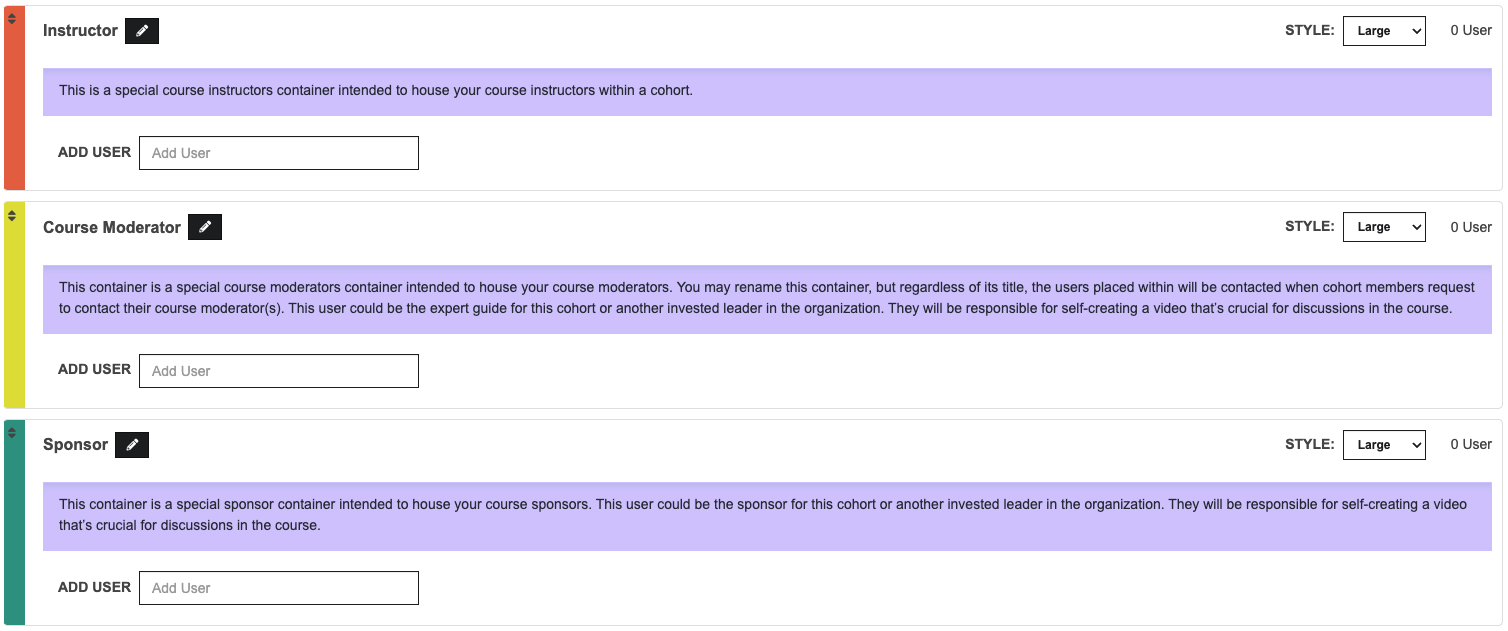Click the Course Moderator 0 User count
This screenshot has width=1508, height=631.
1471,227
